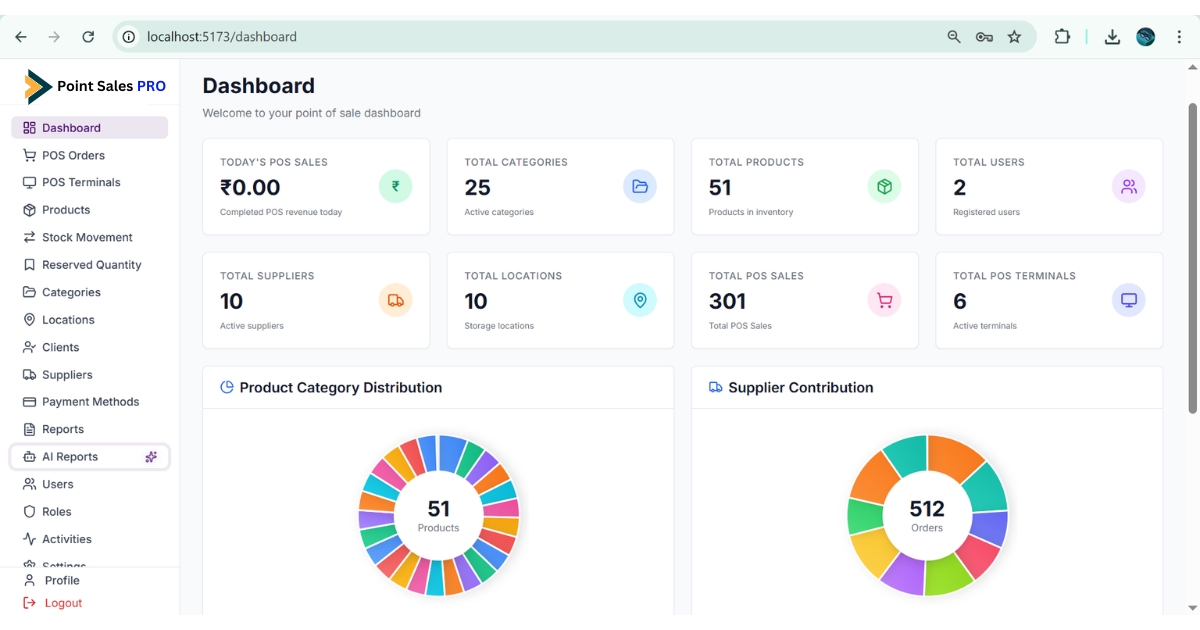
Task: Open AI Reports sidebar entry
Action: tap(89, 457)
